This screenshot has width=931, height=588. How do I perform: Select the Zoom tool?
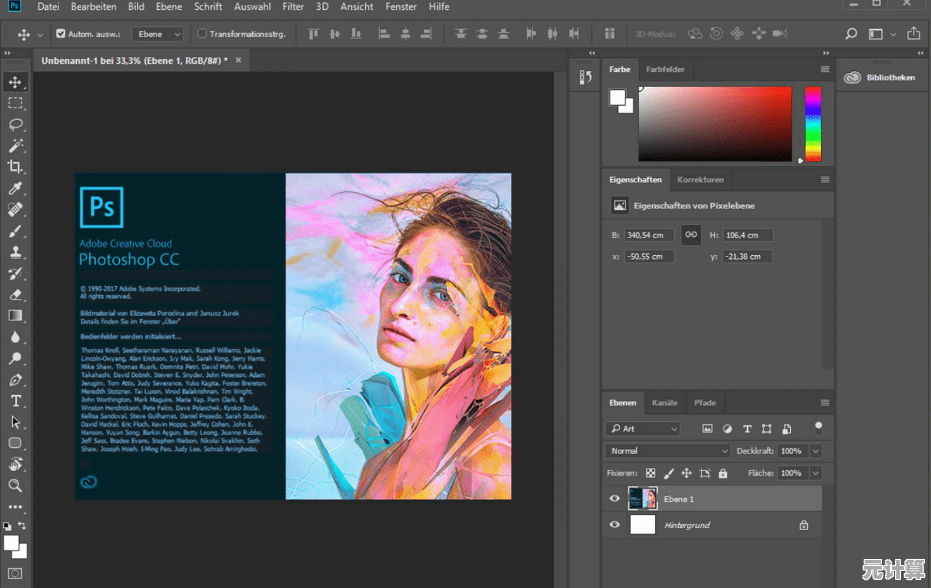pos(15,485)
